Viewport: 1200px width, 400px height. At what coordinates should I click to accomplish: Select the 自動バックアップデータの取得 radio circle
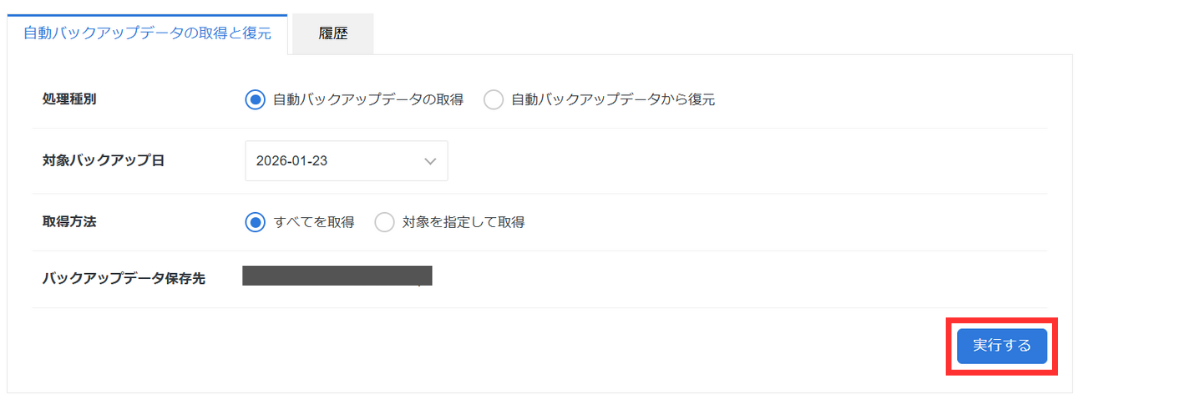click(255, 99)
